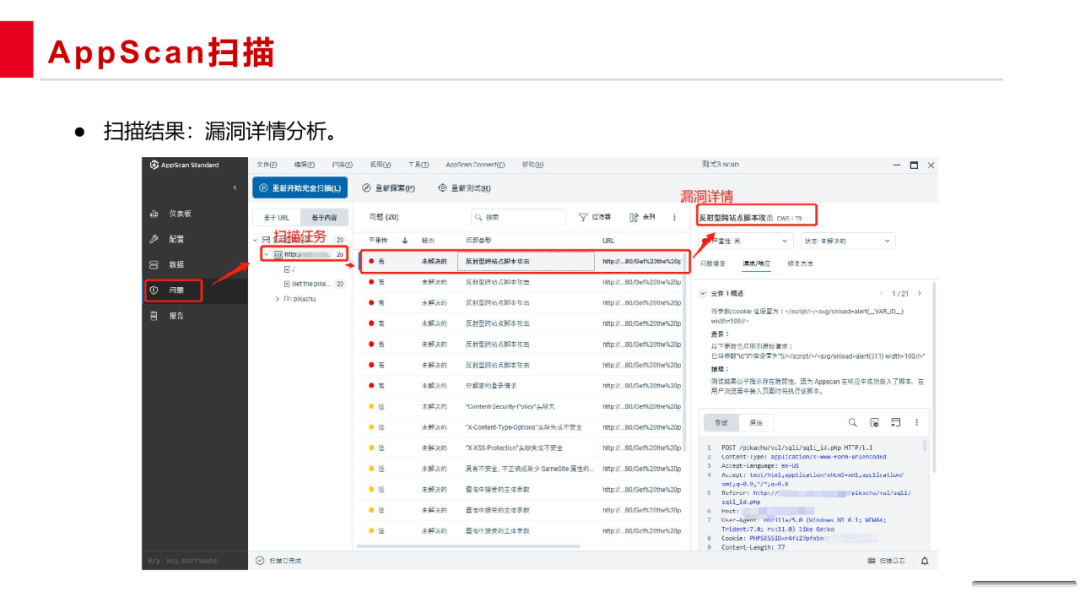
Task: Click the column layout button
Action: (642, 217)
